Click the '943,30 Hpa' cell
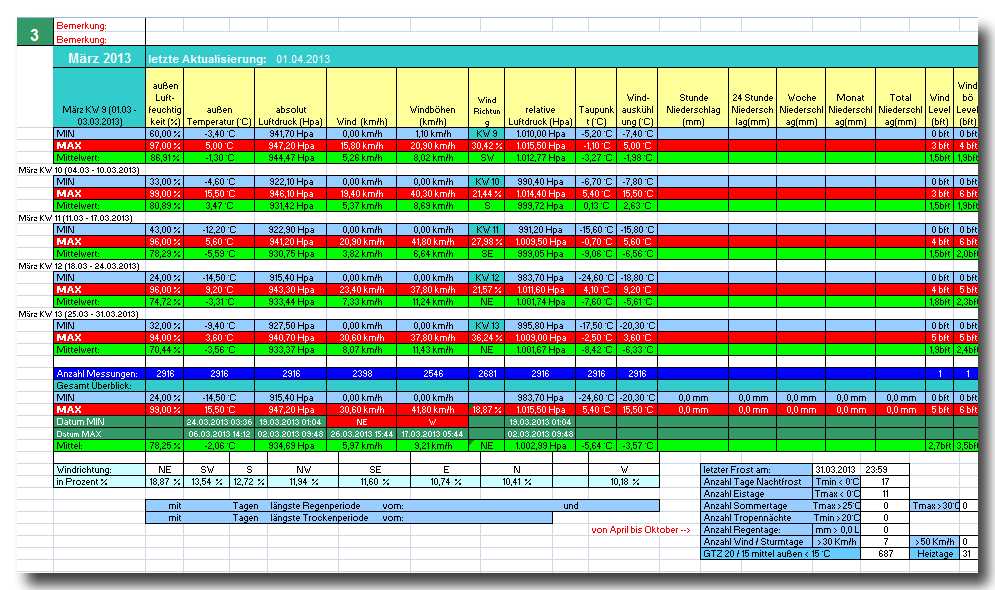 tap(291, 290)
